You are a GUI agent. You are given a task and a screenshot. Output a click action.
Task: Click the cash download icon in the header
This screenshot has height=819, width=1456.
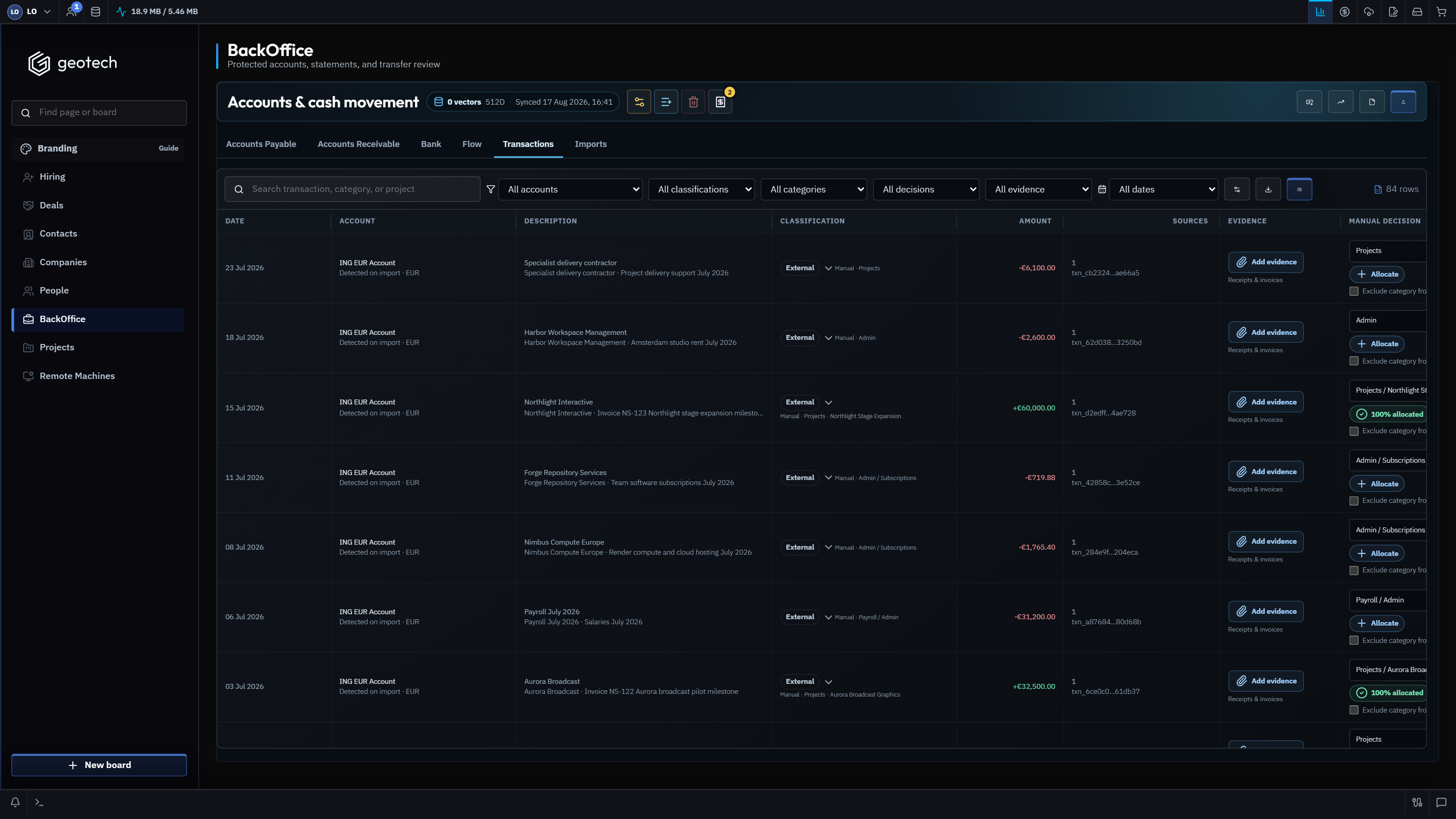pos(1309,102)
